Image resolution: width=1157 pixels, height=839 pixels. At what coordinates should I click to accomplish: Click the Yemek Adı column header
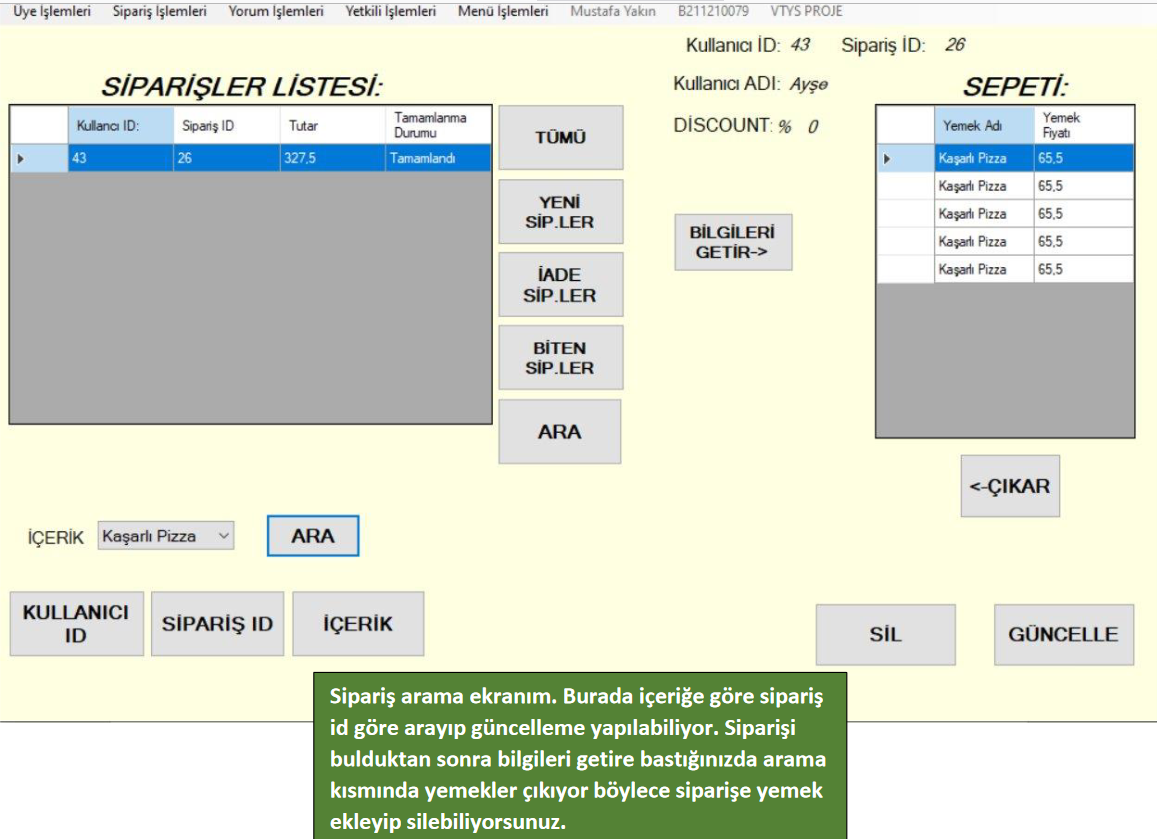click(983, 126)
